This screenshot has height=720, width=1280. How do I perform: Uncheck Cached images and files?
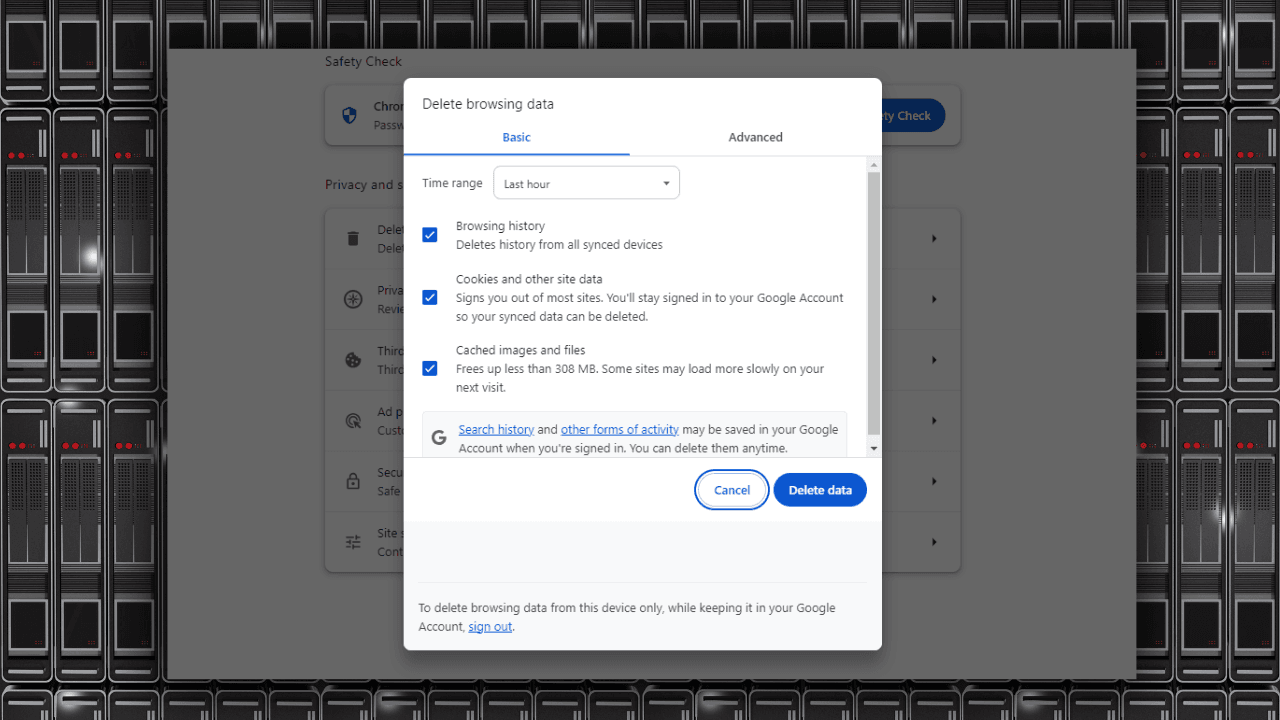[430, 368]
